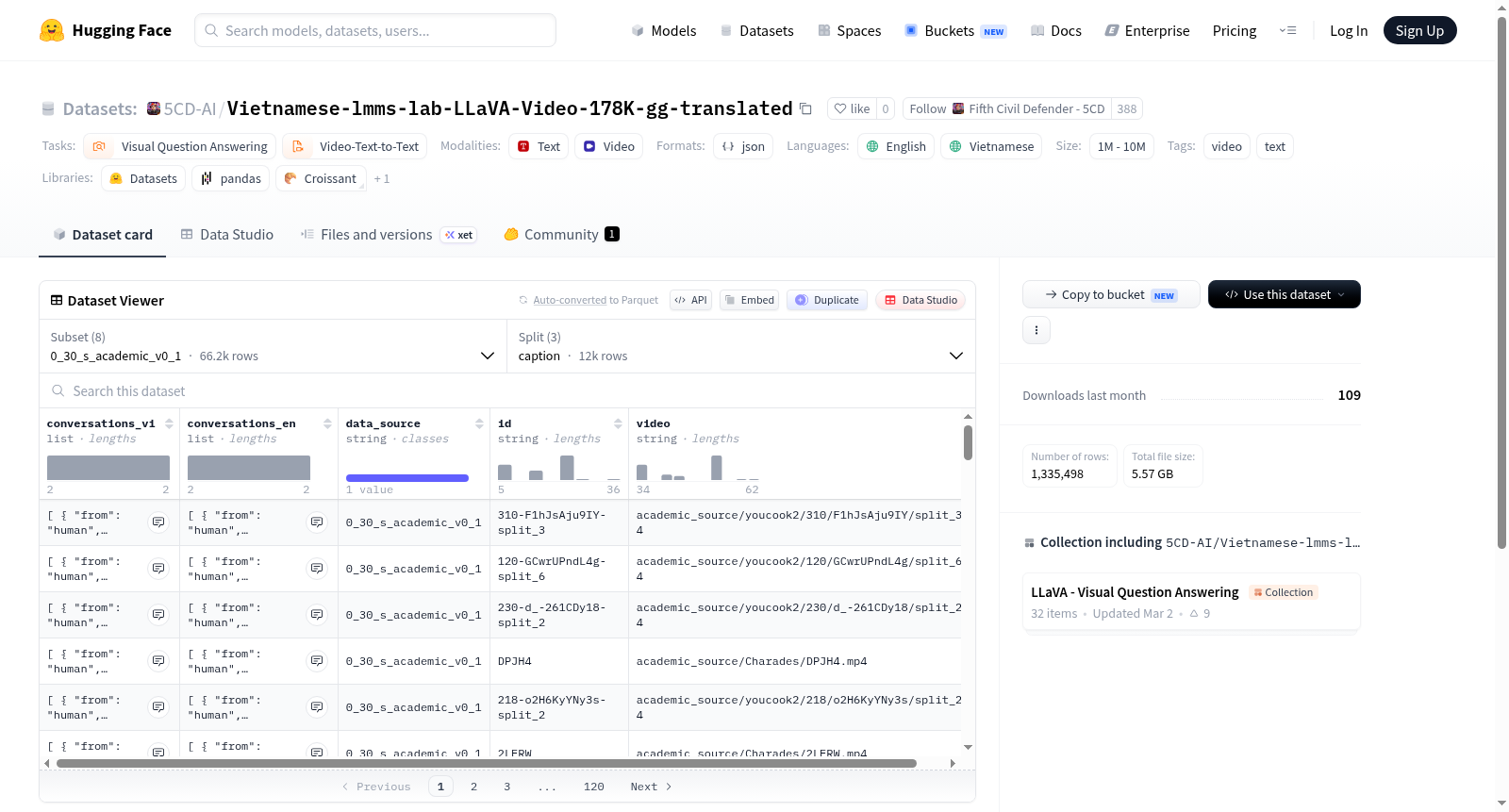Switch to the Data Studio tab
The height and width of the screenshot is (812, 1509).
point(227,235)
